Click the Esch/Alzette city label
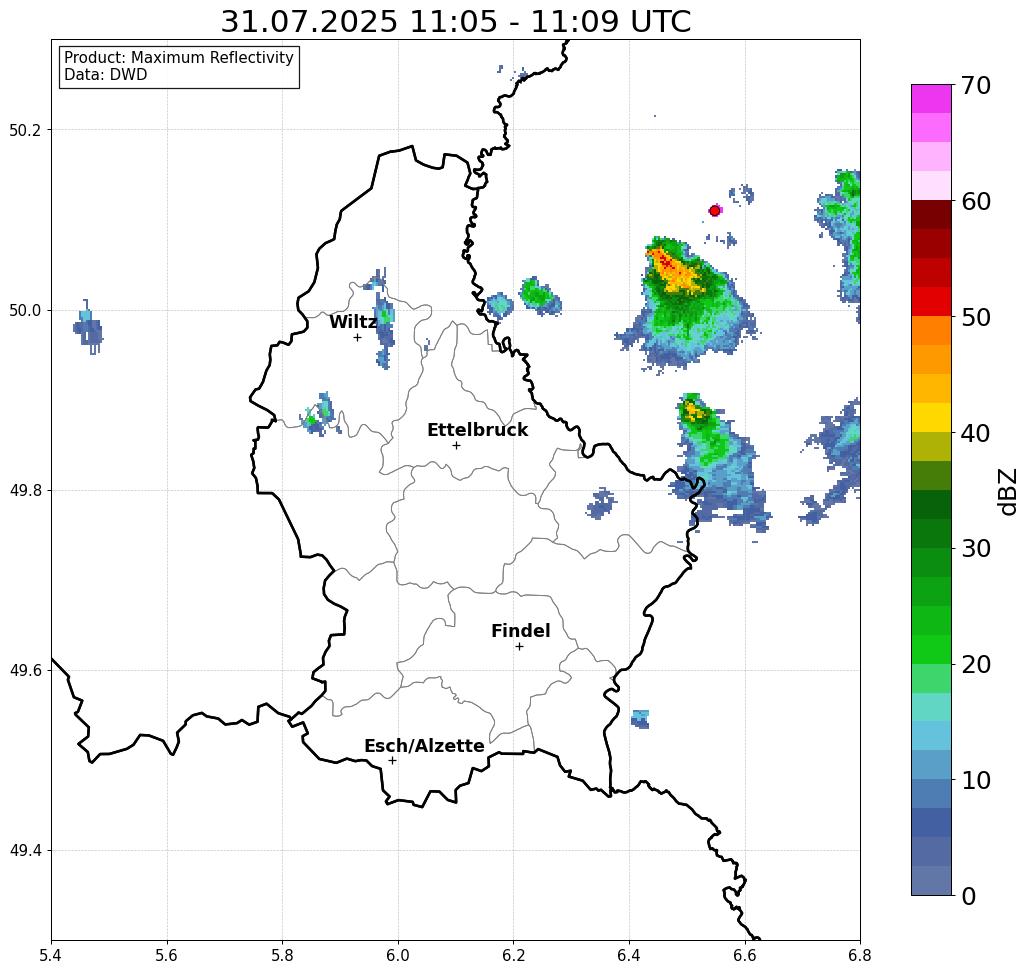 pyautogui.click(x=424, y=746)
